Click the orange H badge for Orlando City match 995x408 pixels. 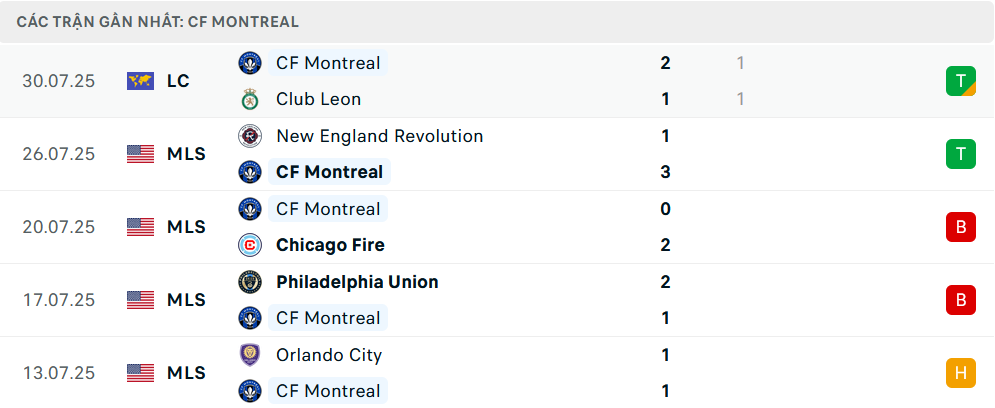pyautogui.click(x=961, y=373)
